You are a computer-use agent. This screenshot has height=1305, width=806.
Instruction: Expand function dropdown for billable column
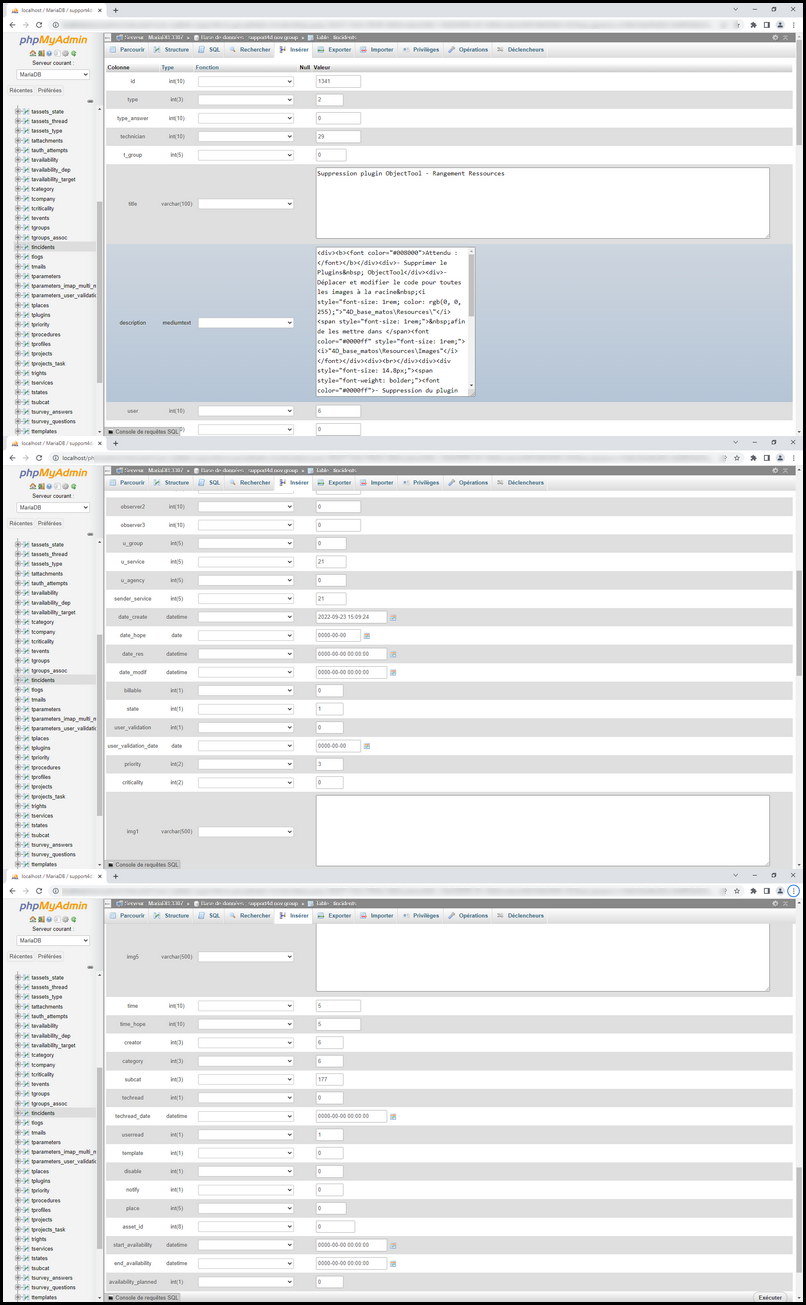point(246,691)
